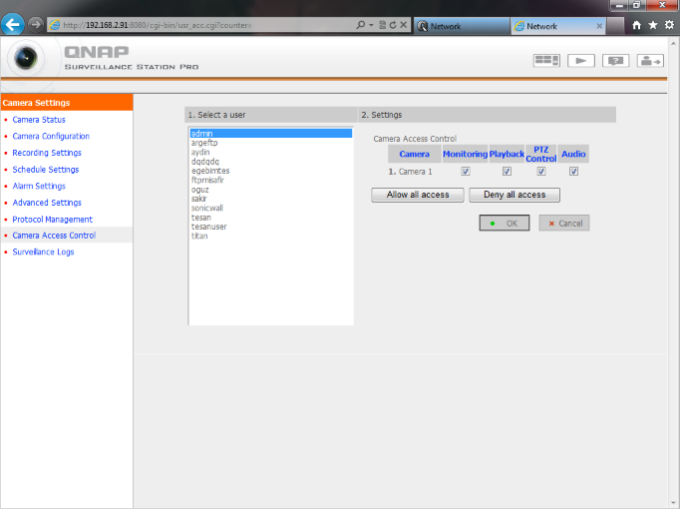This screenshot has height=509, width=680.
Task: Disable Audio checkbox for Camera 1
Action: click(574, 172)
